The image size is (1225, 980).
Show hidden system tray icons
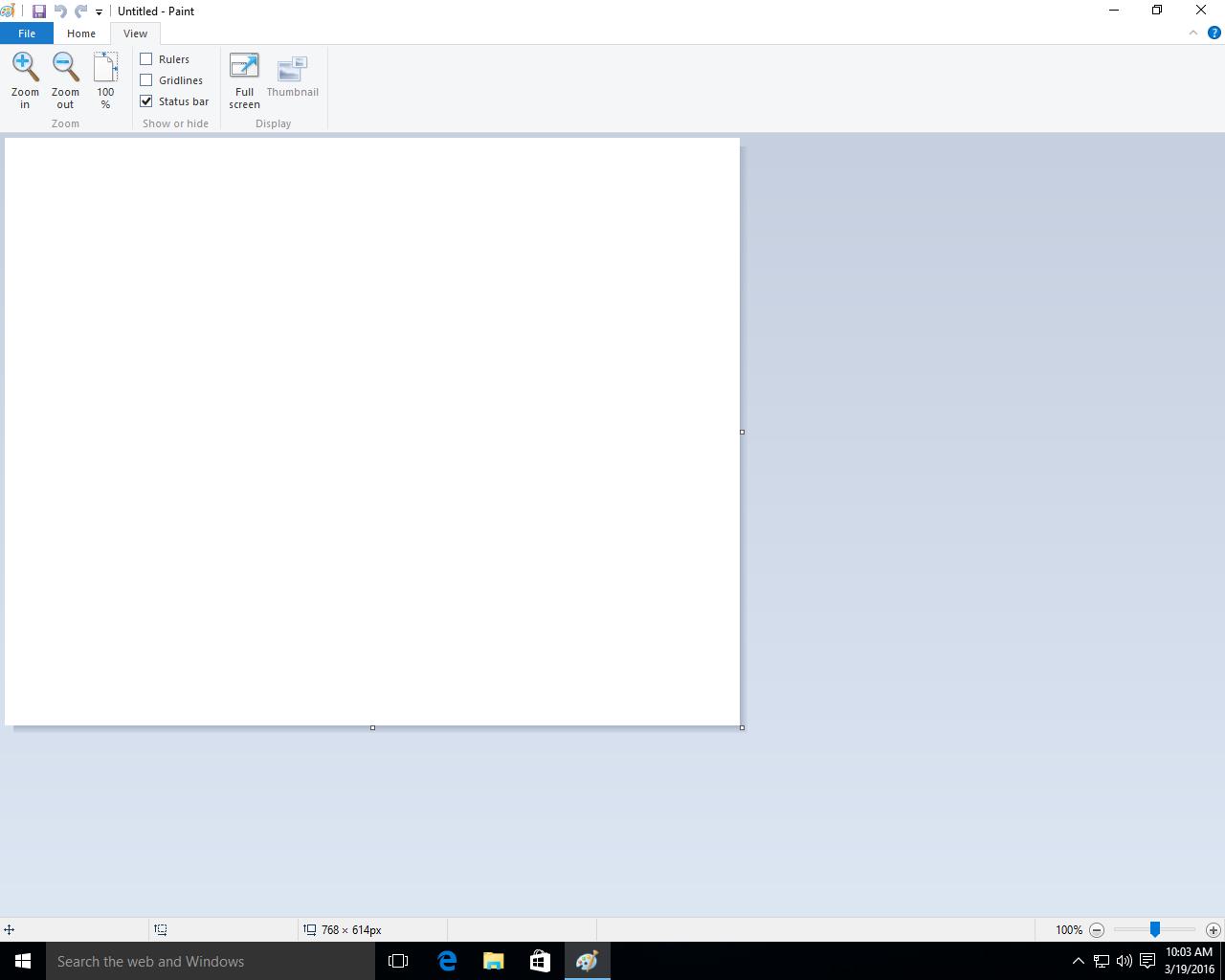1078,961
